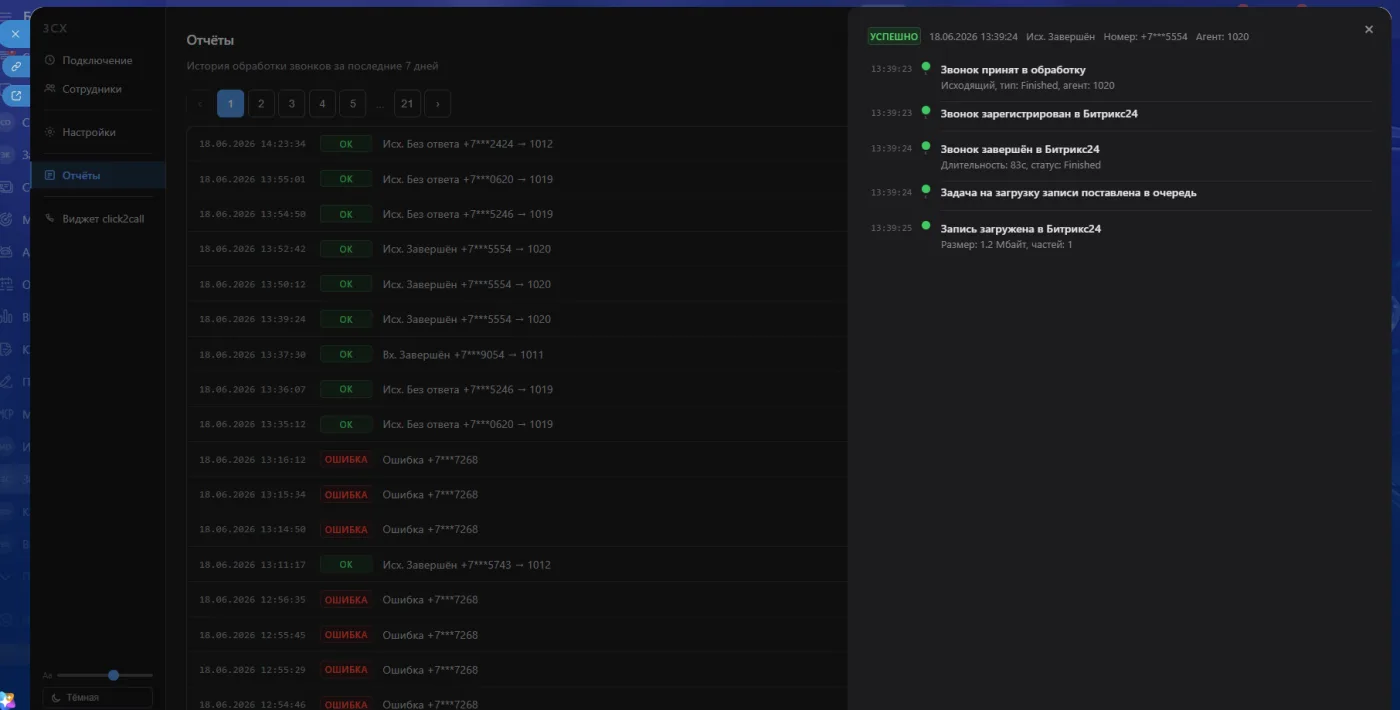
Task: Open the Подключение section
Action: (x=98, y=61)
